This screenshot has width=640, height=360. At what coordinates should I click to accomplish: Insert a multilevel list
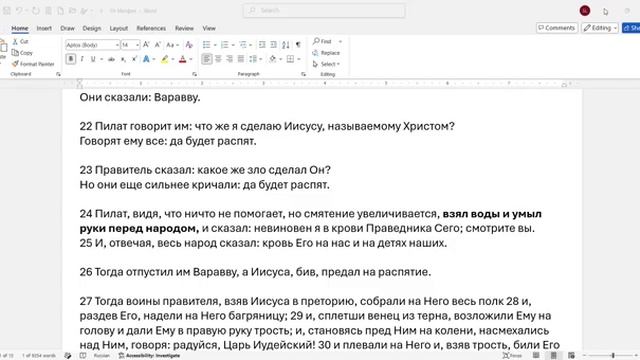(243, 44)
